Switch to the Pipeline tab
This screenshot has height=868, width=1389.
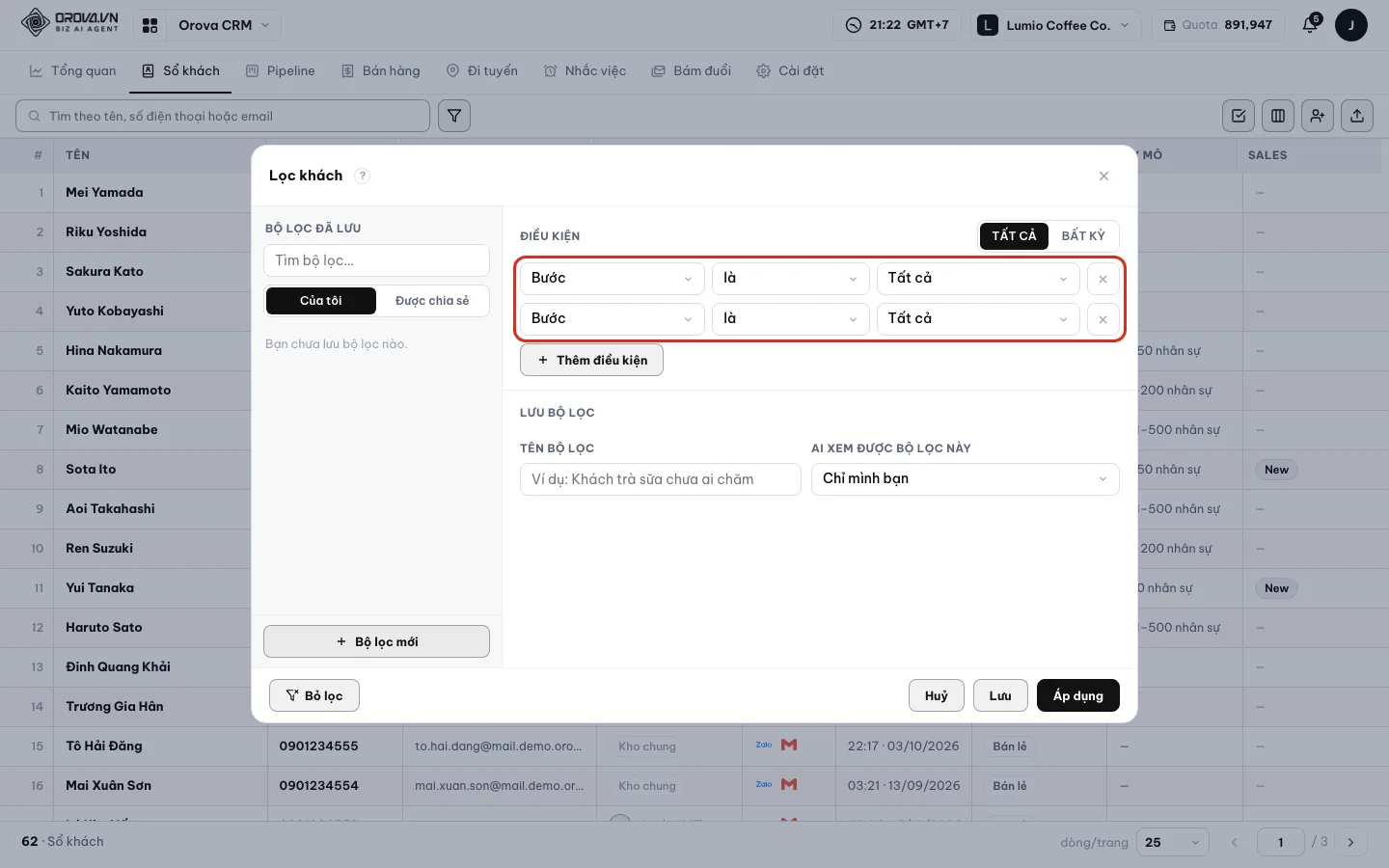pos(281,70)
